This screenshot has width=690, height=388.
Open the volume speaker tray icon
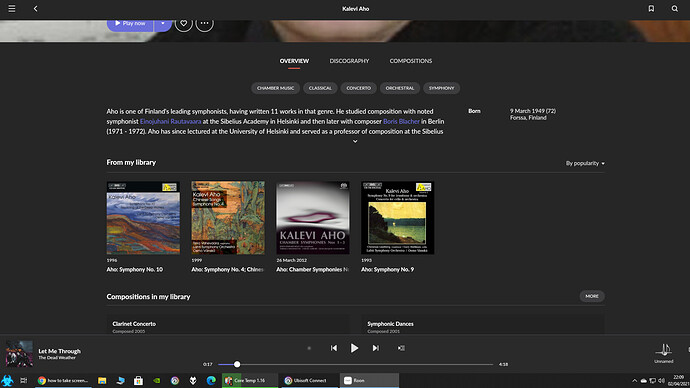[661, 381]
